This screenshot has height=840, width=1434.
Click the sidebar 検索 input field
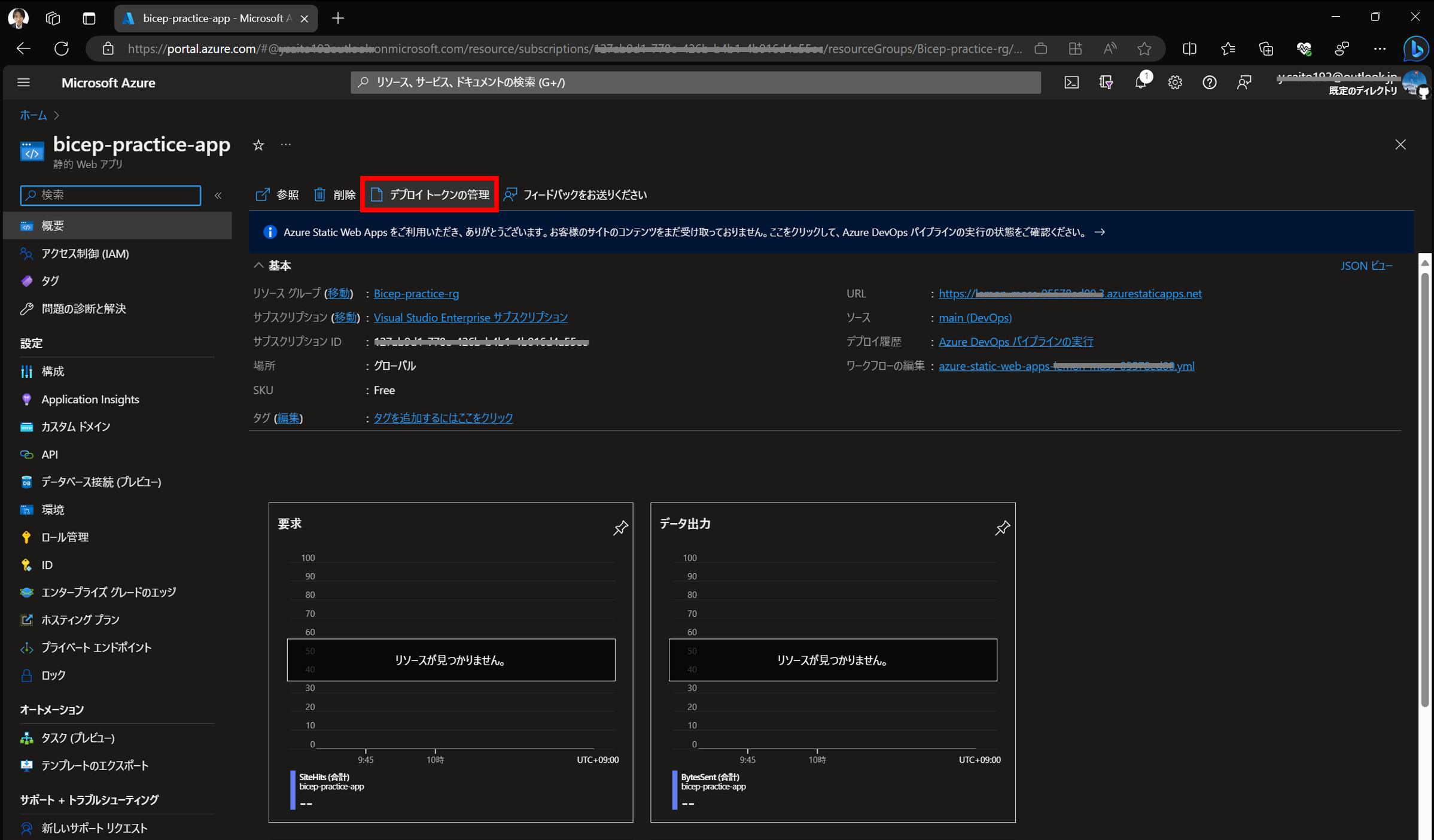(111, 195)
